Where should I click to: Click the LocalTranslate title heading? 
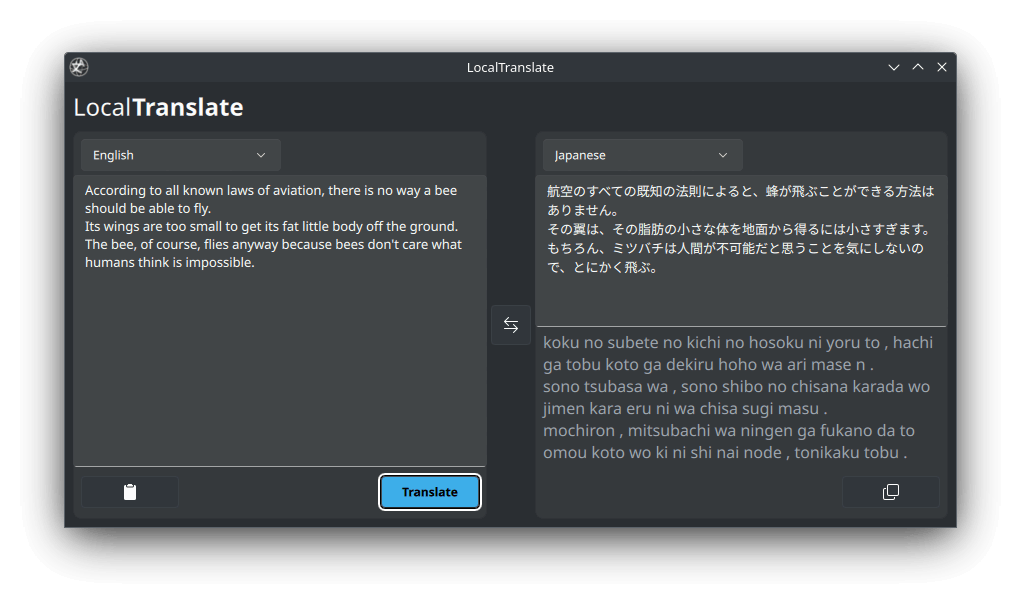coord(157,107)
